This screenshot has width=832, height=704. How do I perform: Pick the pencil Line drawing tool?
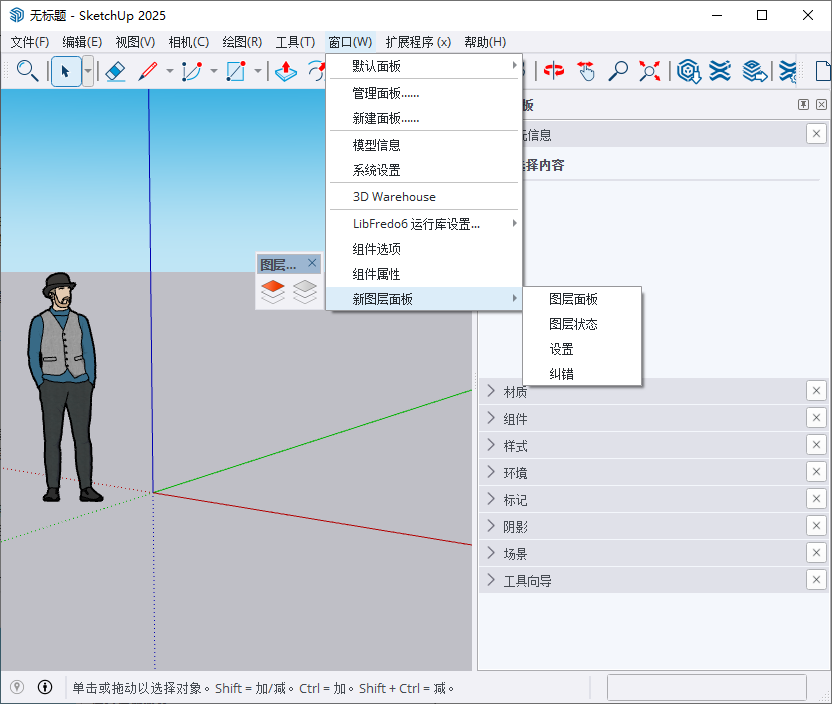tap(149, 71)
